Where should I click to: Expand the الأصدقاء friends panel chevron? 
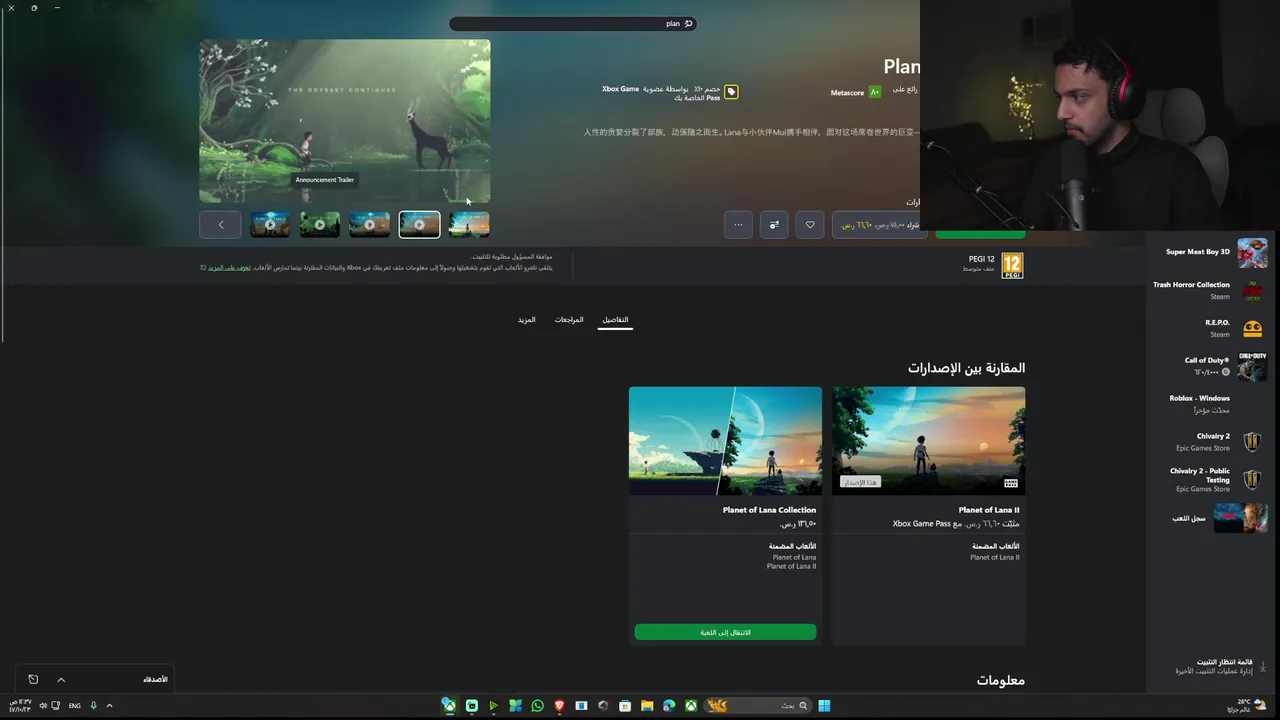pyautogui.click(x=61, y=680)
